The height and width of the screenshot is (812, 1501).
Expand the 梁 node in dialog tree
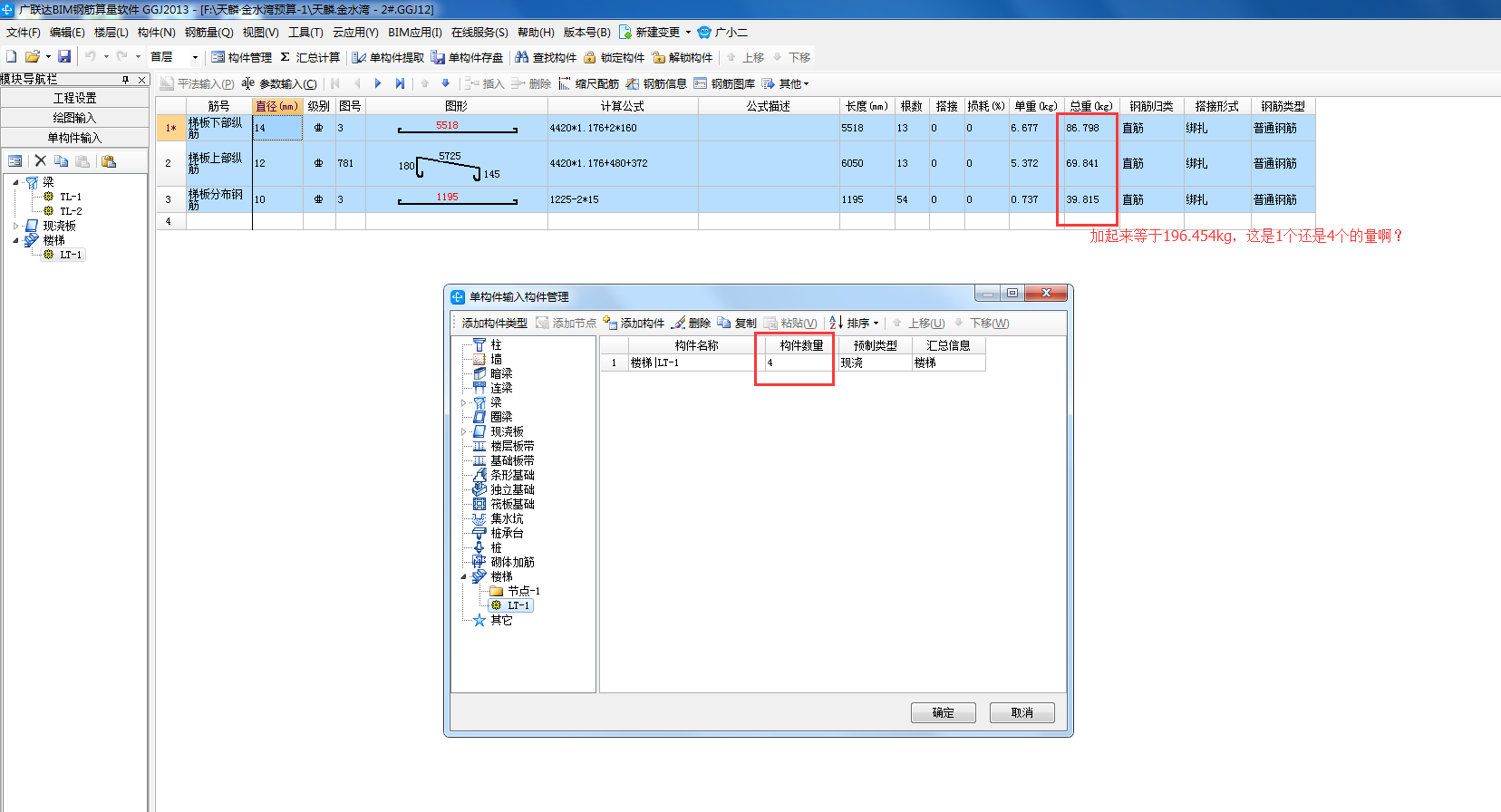(464, 402)
